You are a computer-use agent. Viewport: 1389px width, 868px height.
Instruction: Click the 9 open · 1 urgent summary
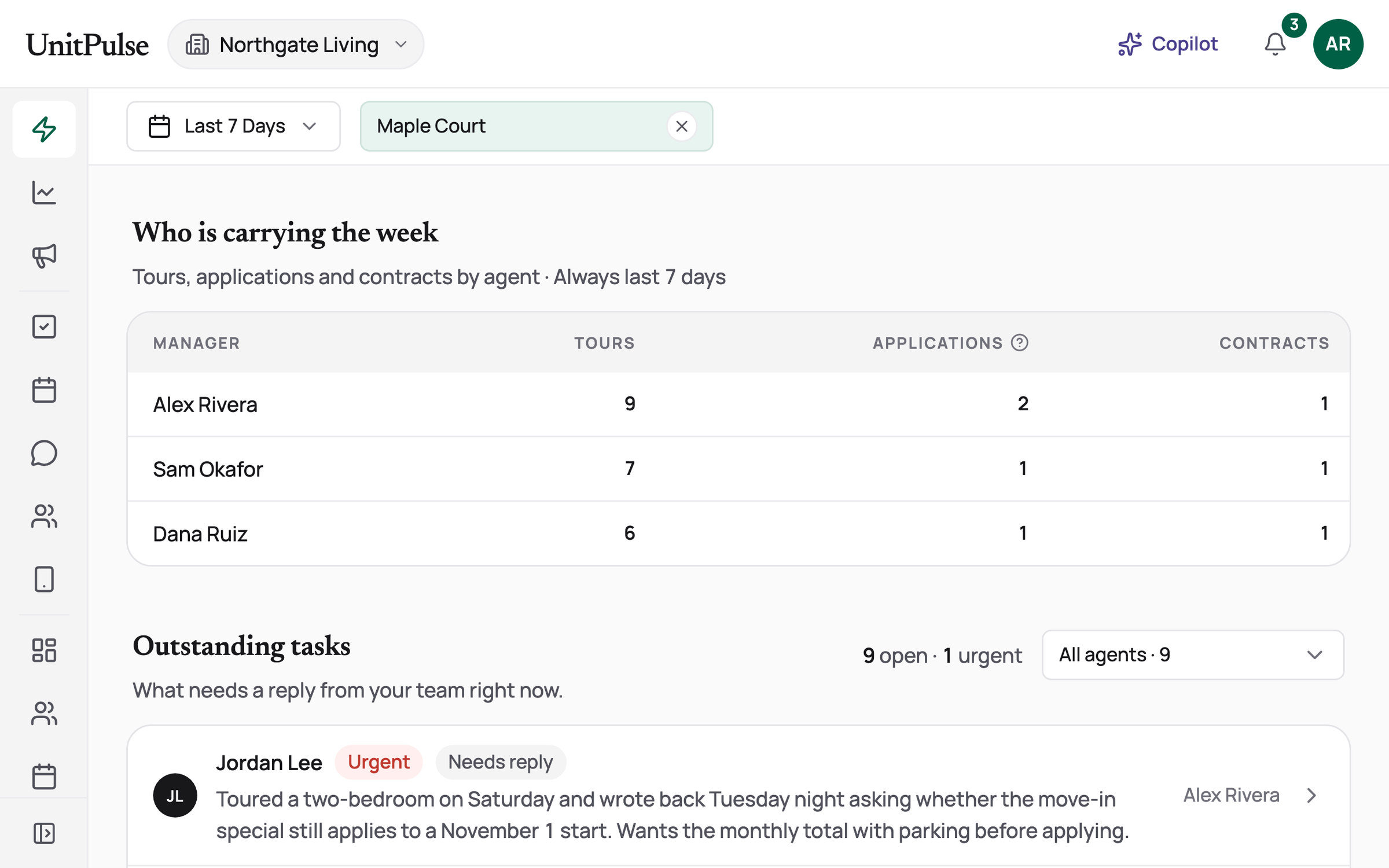tap(942, 655)
